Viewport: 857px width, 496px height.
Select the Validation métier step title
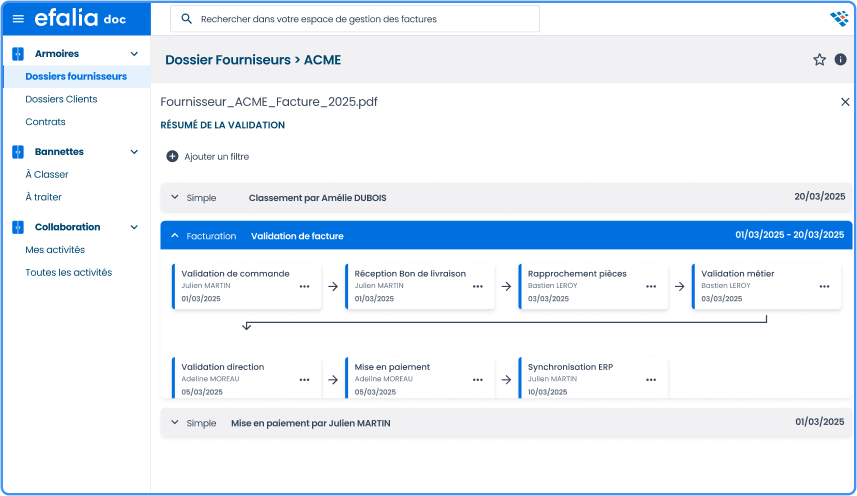click(738, 274)
